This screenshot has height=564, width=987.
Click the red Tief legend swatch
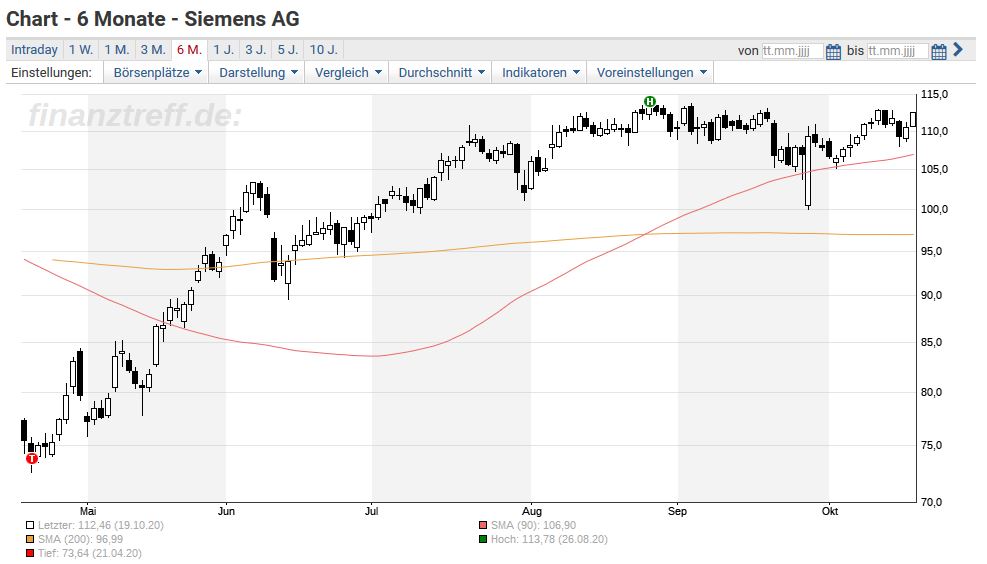[x=30, y=554]
